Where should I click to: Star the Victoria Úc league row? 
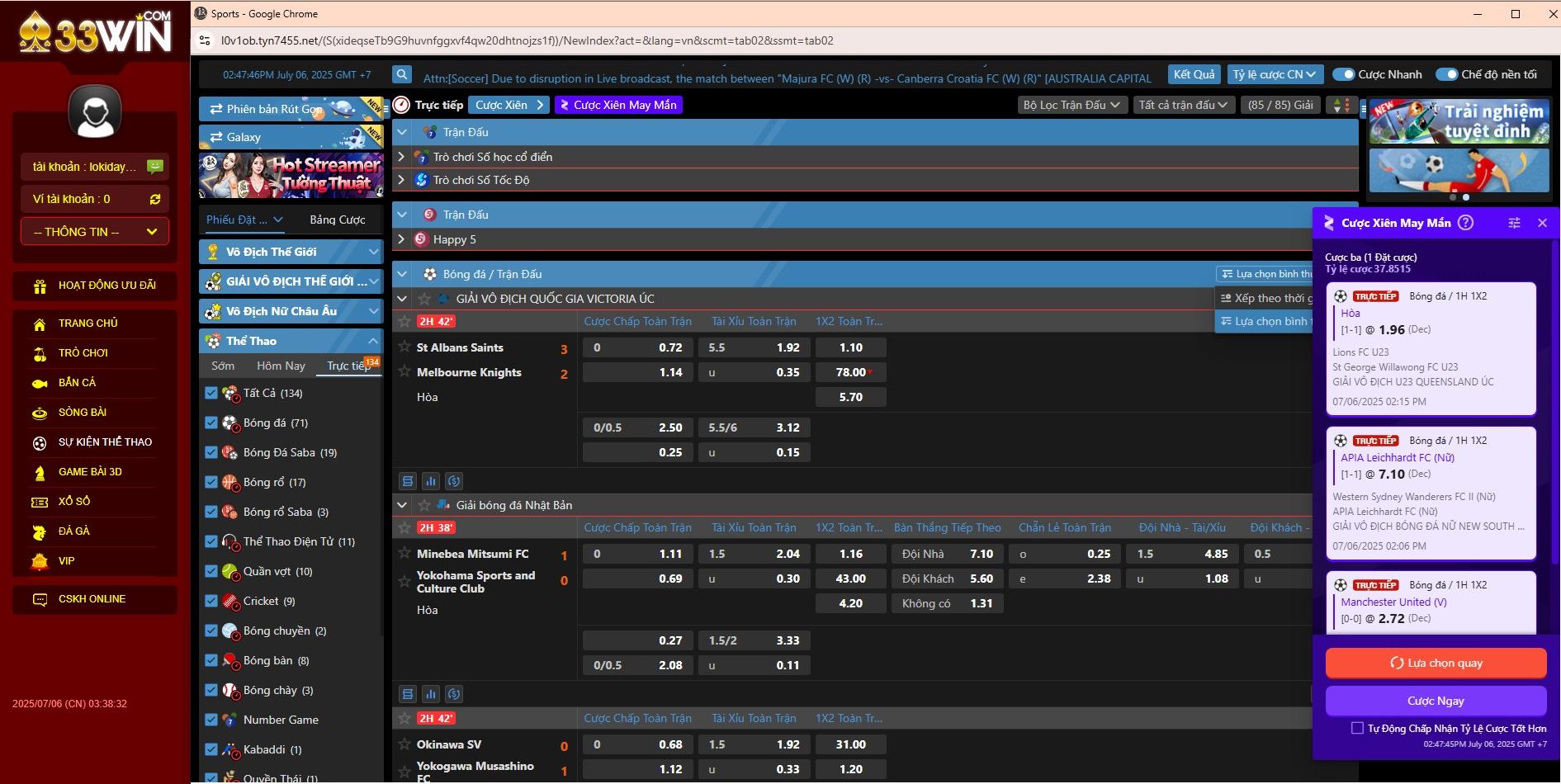424,299
